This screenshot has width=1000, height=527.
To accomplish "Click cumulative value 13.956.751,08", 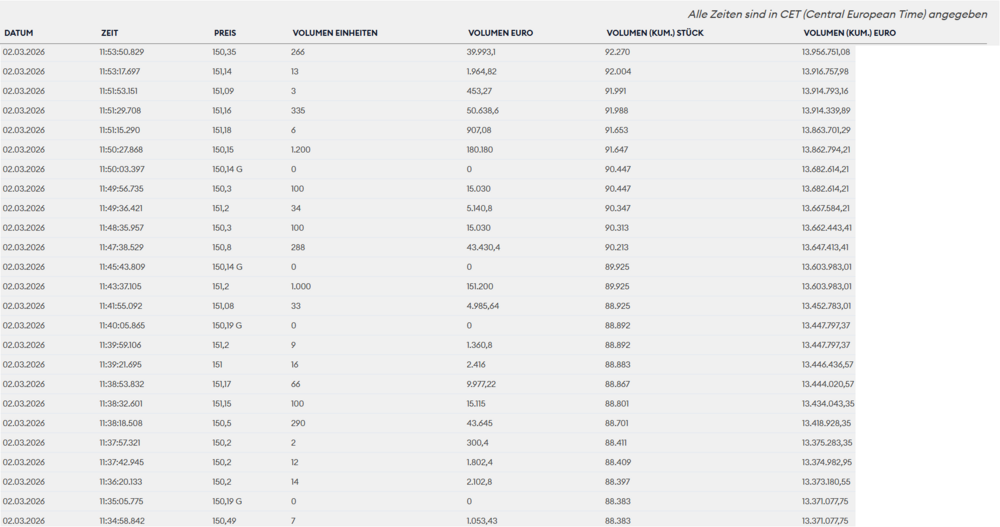I will click(826, 52).
